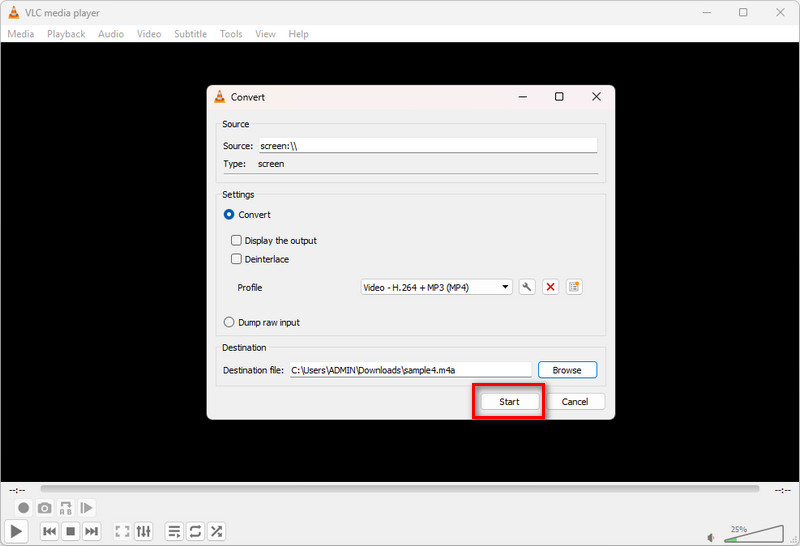Enable Display the output checkbox
Screen dimensions: 800x546
click(236, 240)
